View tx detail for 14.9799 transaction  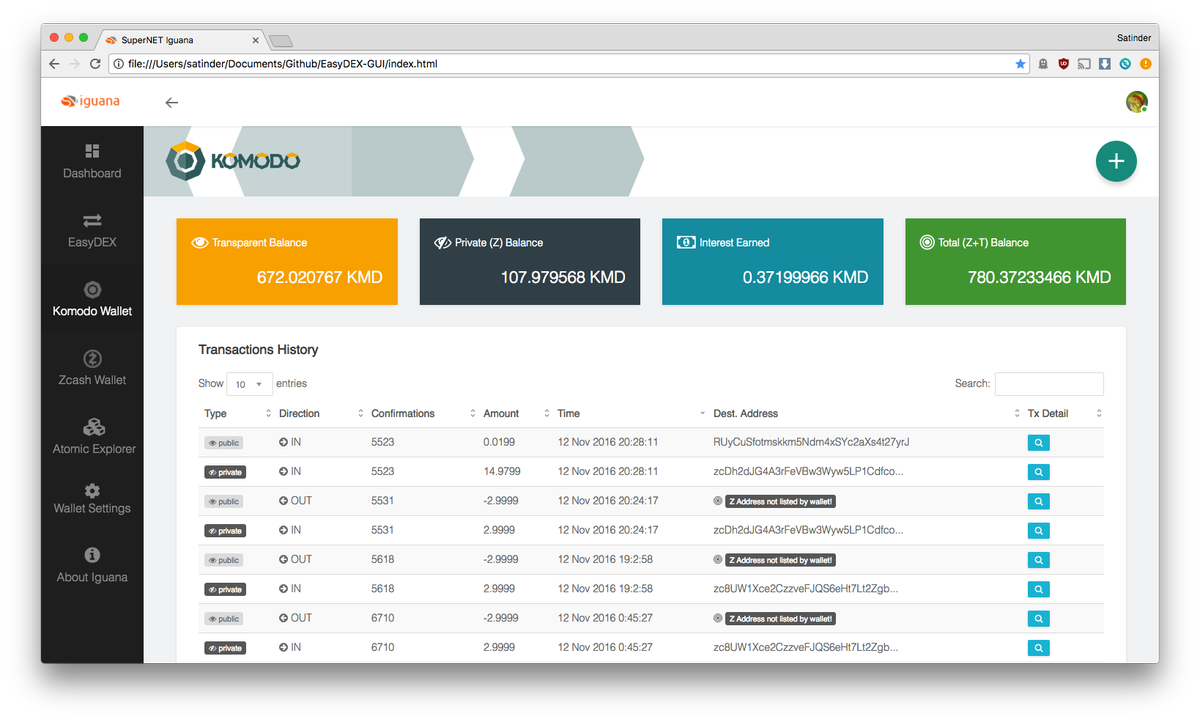coord(1038,472)
